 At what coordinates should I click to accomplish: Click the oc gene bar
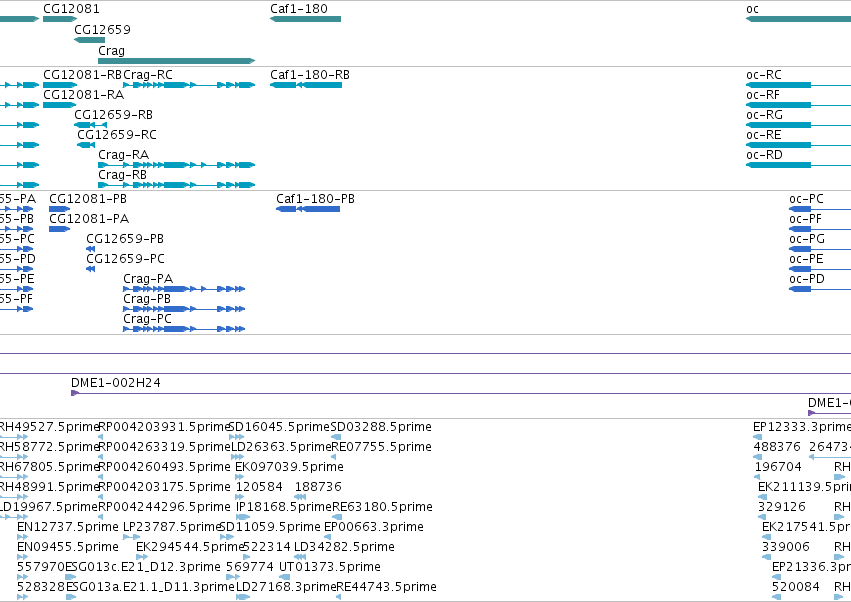pos(798,19)
